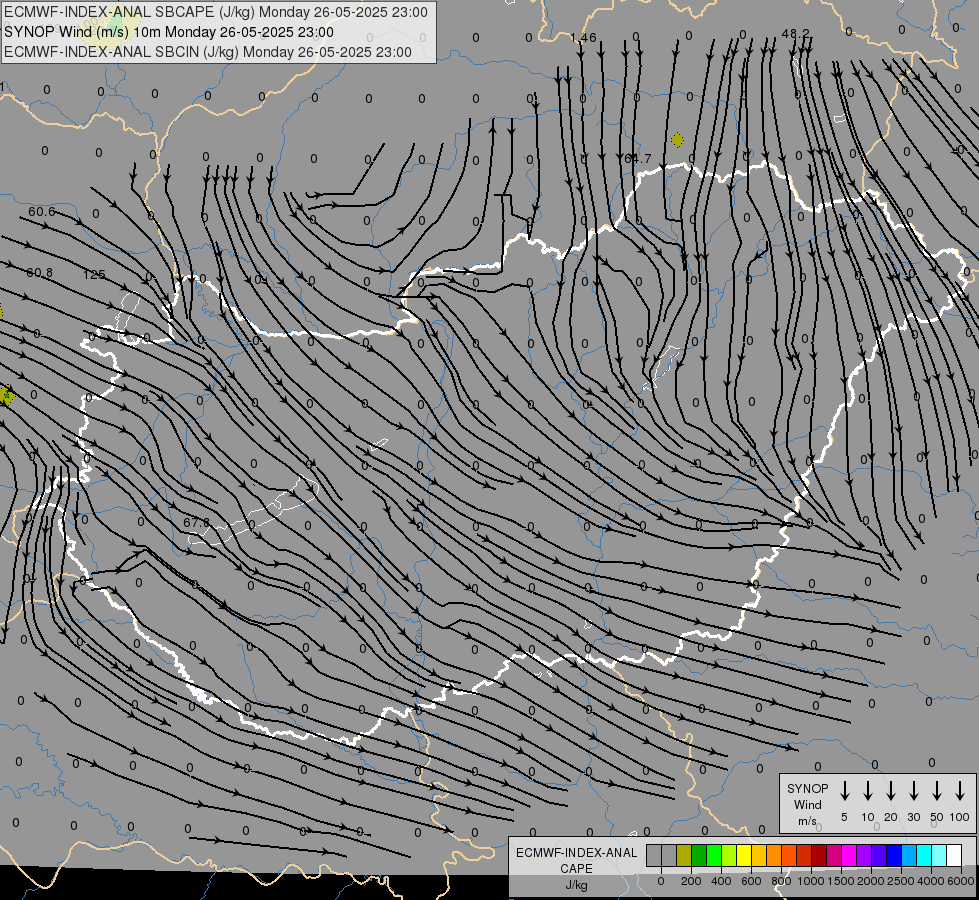This screenshot has width=979, height=900.
Task: Click the wind legend arrow above 30
Action: click(913, 791)
